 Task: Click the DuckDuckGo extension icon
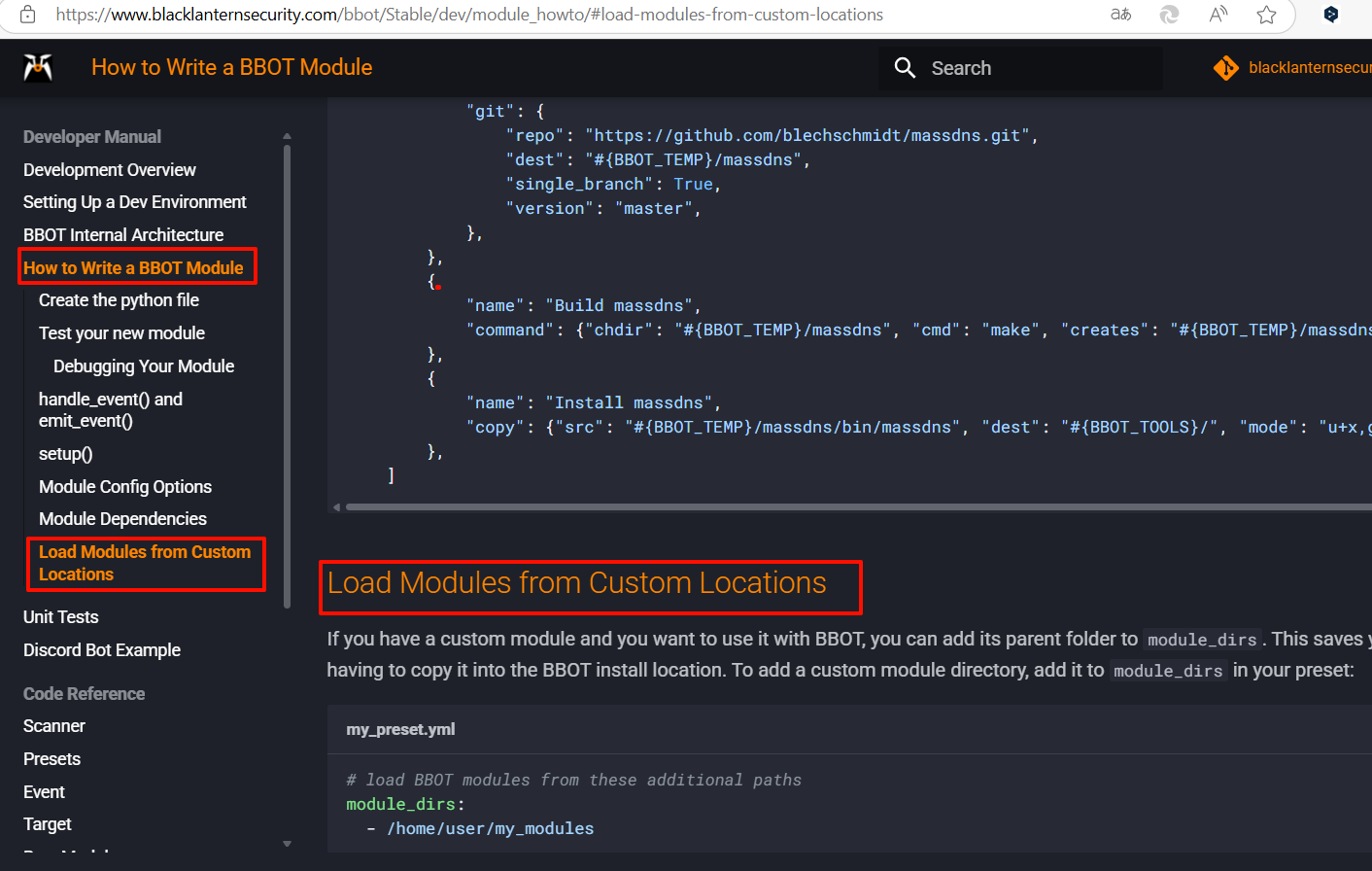(1331, 15)
